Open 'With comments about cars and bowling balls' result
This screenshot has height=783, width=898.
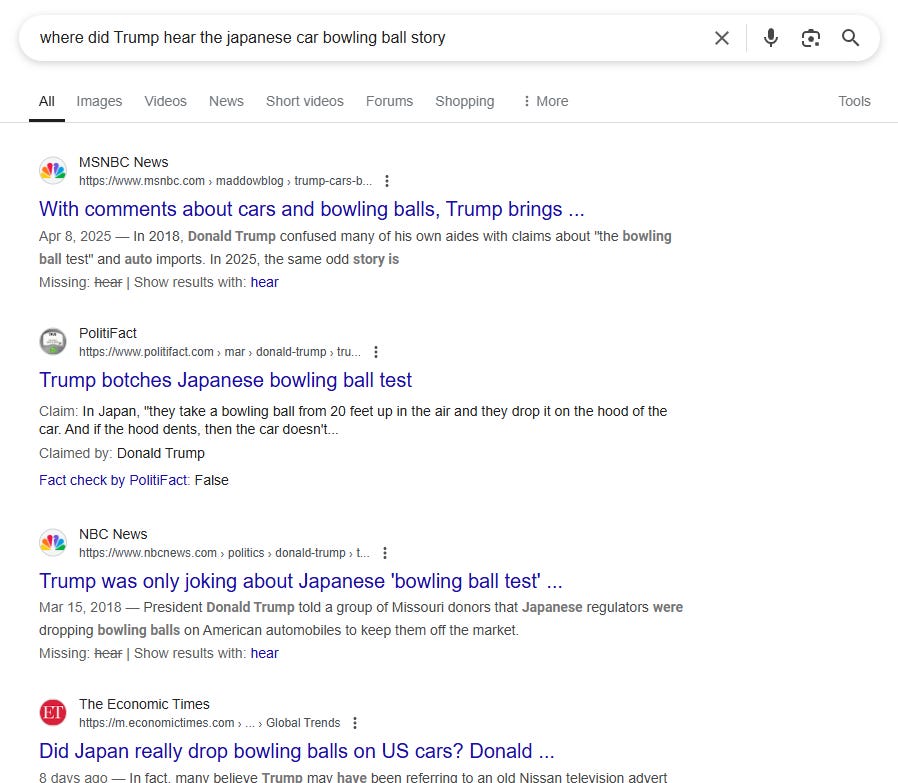coord(312,209)
